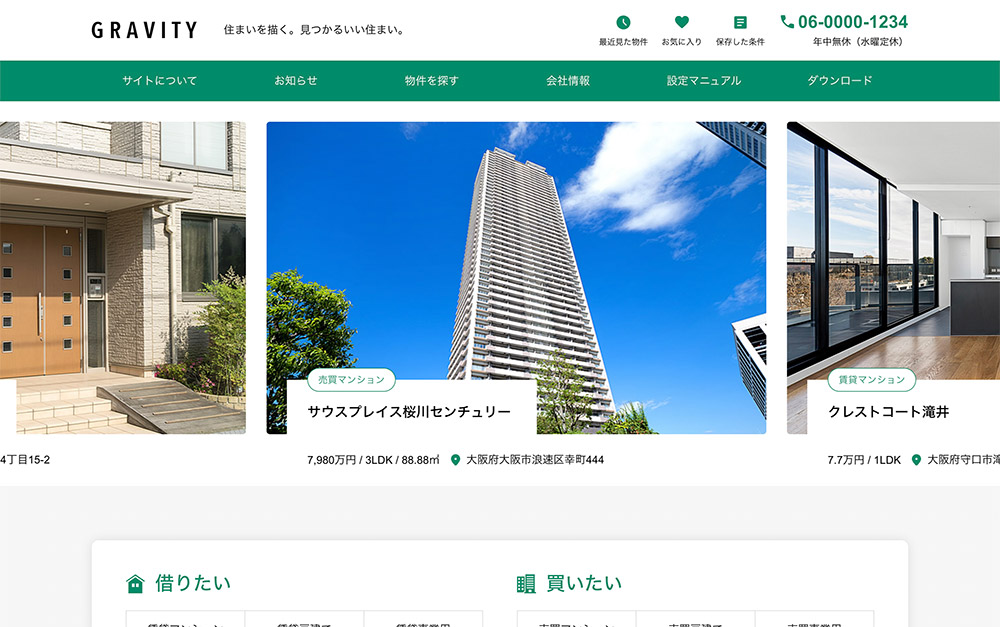Screen dimensions: 1000x627
Task: Click the house icon next to 借りたい
Action: click(x=135, y=584)
